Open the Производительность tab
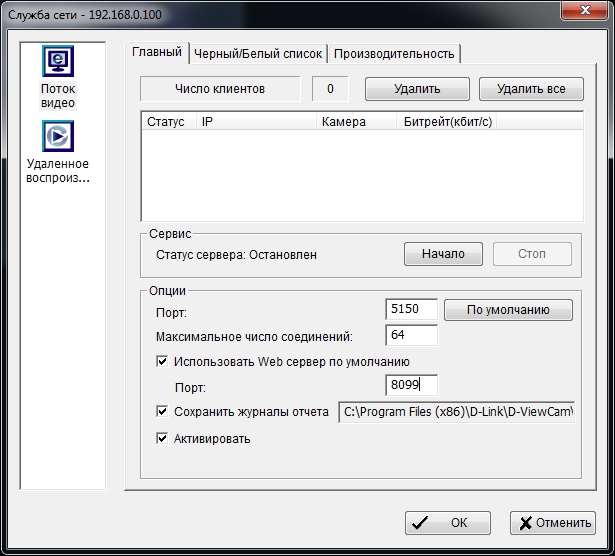 [394, 54]
